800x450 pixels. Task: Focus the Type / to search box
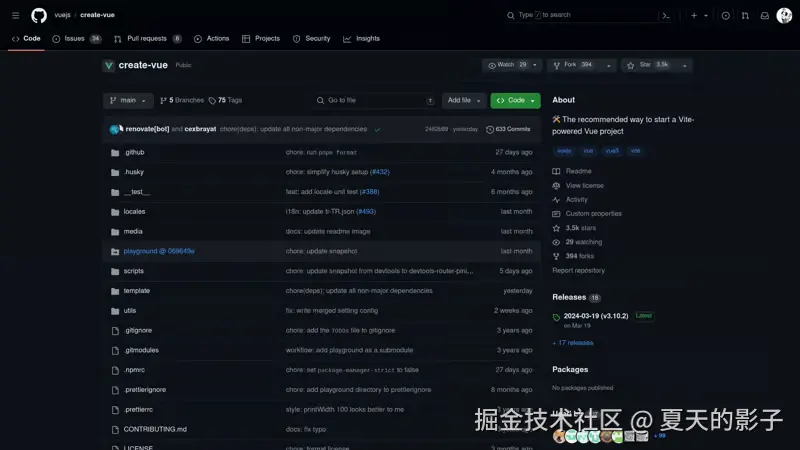(x=582, y=15)
